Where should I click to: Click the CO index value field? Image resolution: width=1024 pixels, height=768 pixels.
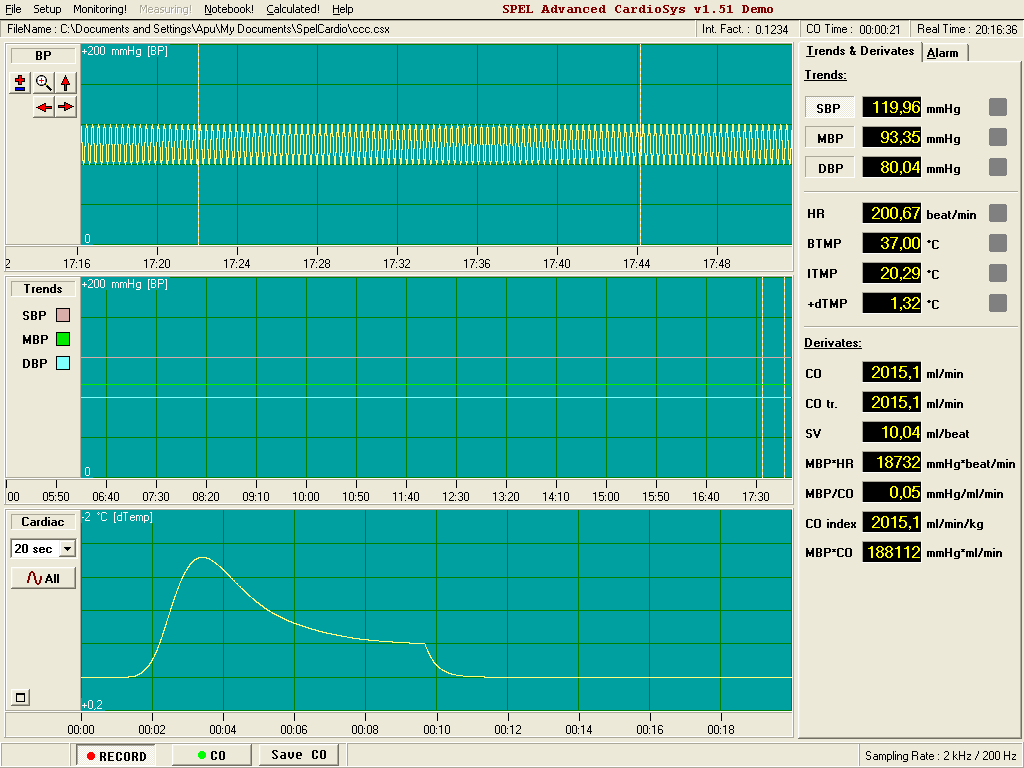(891, 522)
